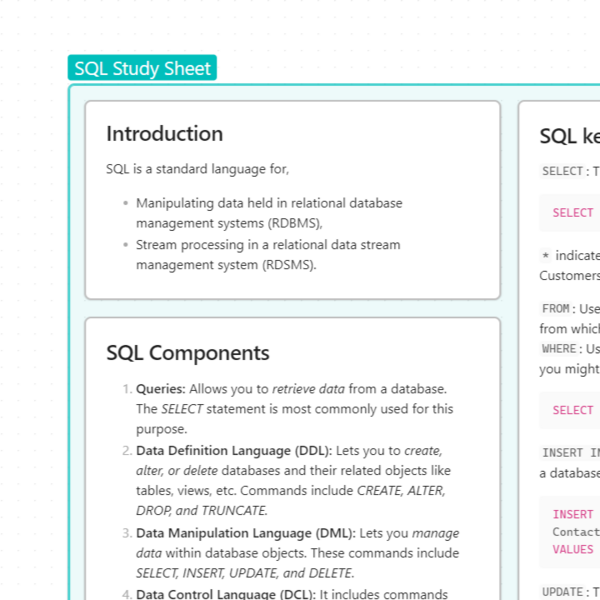Click the inline SELECT code tag
This screenshot has width=600, height=600.
[x=562, y=171]
